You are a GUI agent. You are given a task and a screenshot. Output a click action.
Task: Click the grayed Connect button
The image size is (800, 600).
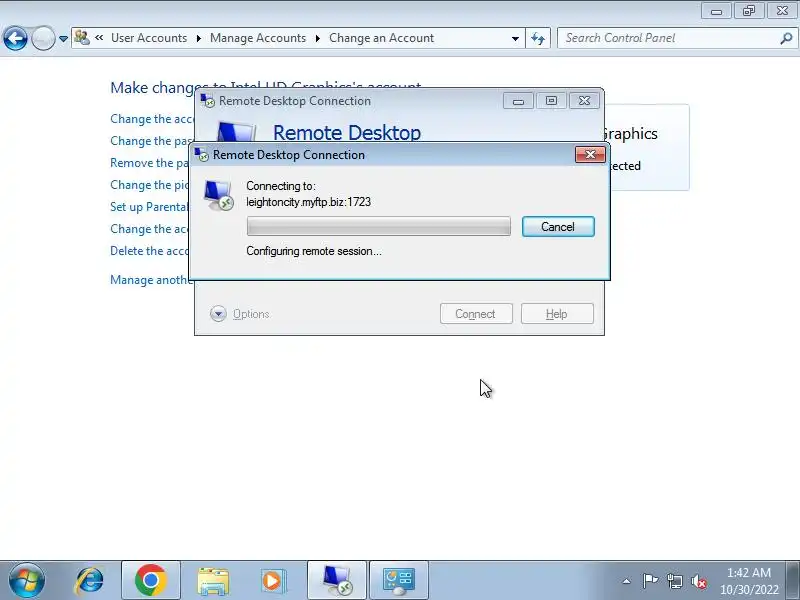point(476,314)
